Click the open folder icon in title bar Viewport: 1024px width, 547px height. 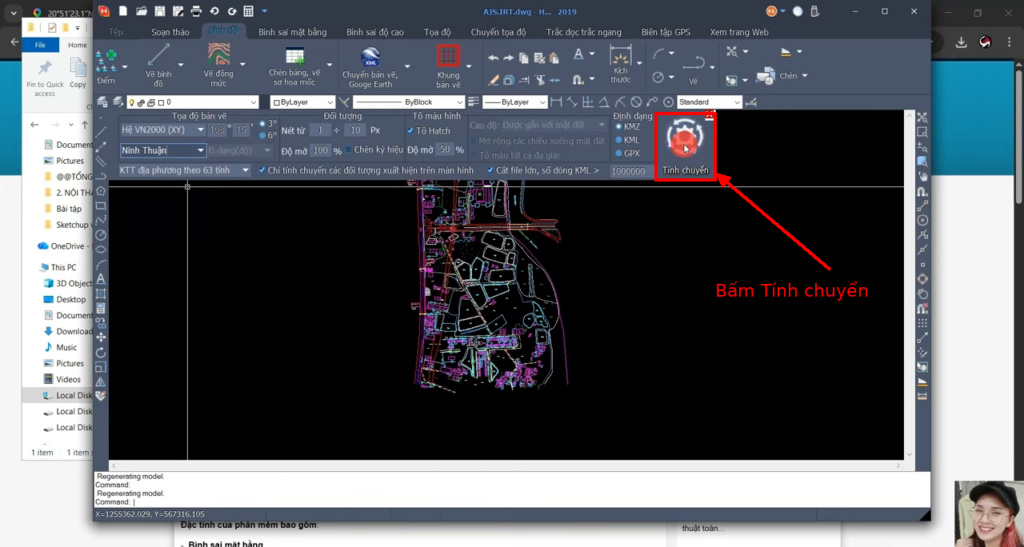click(141, 11)
